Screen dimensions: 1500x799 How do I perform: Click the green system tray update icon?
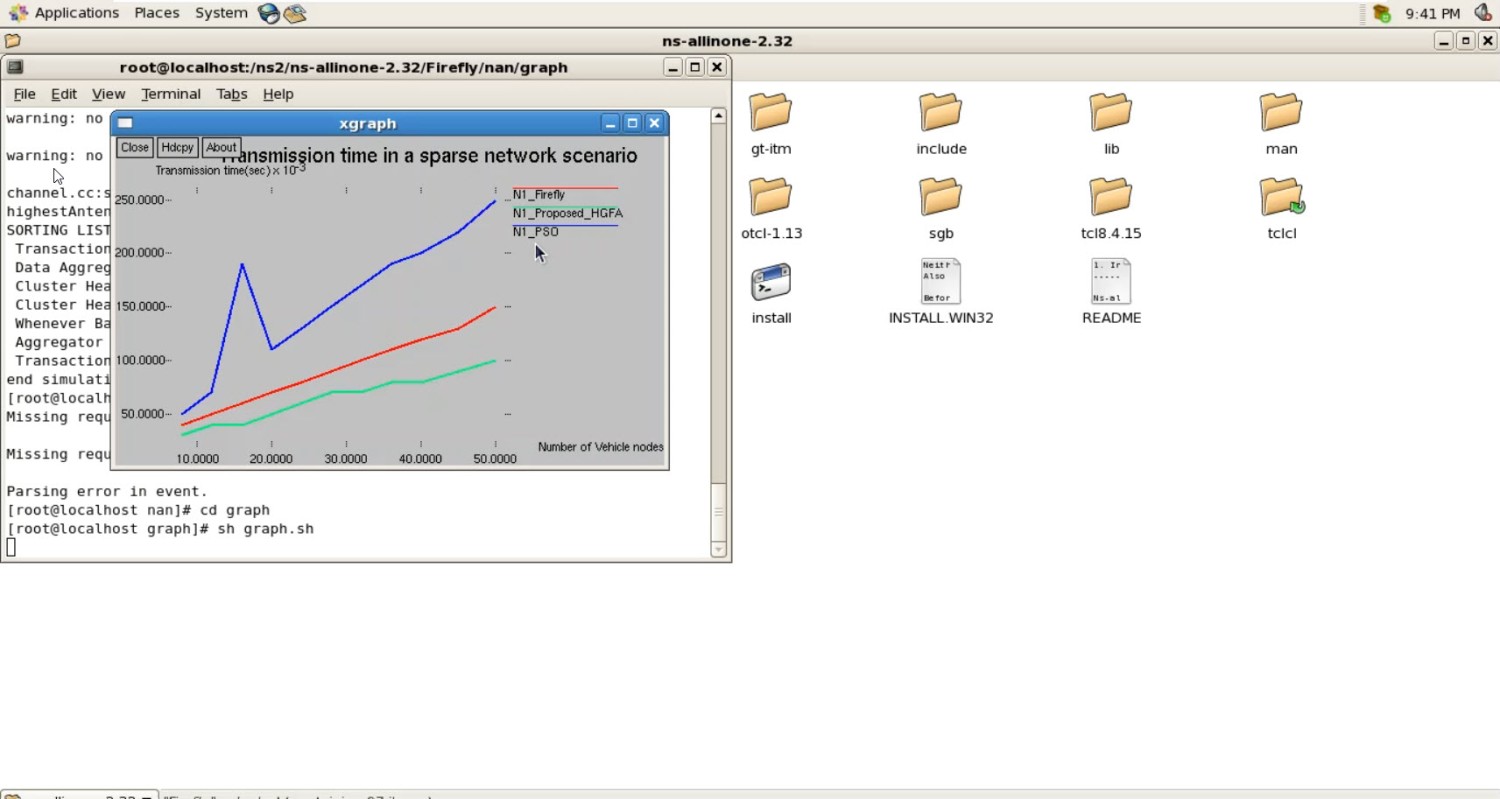click(1382, 13)
